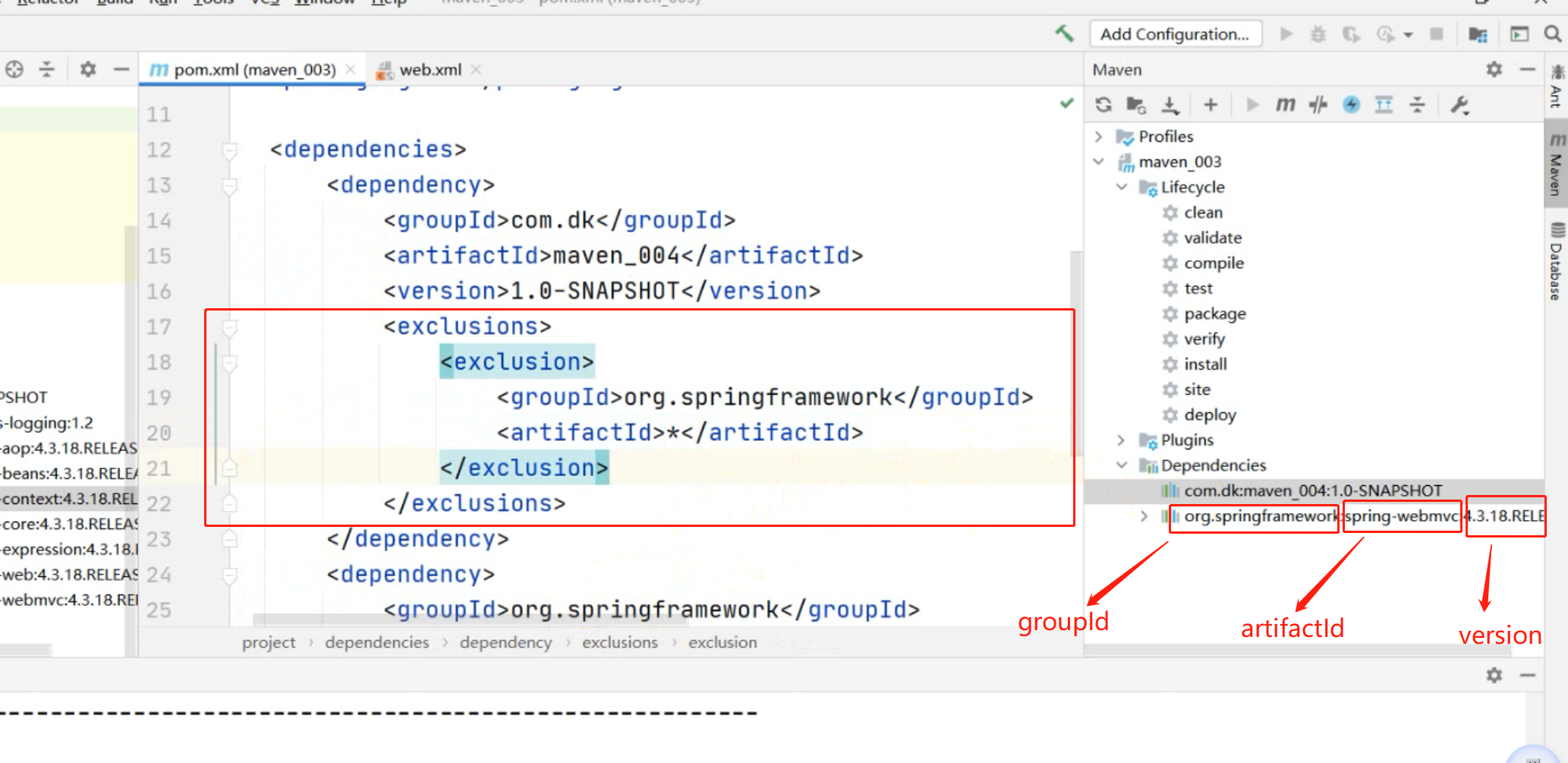Click breadcrumb 'exclusions'

[x=620, y=642]
